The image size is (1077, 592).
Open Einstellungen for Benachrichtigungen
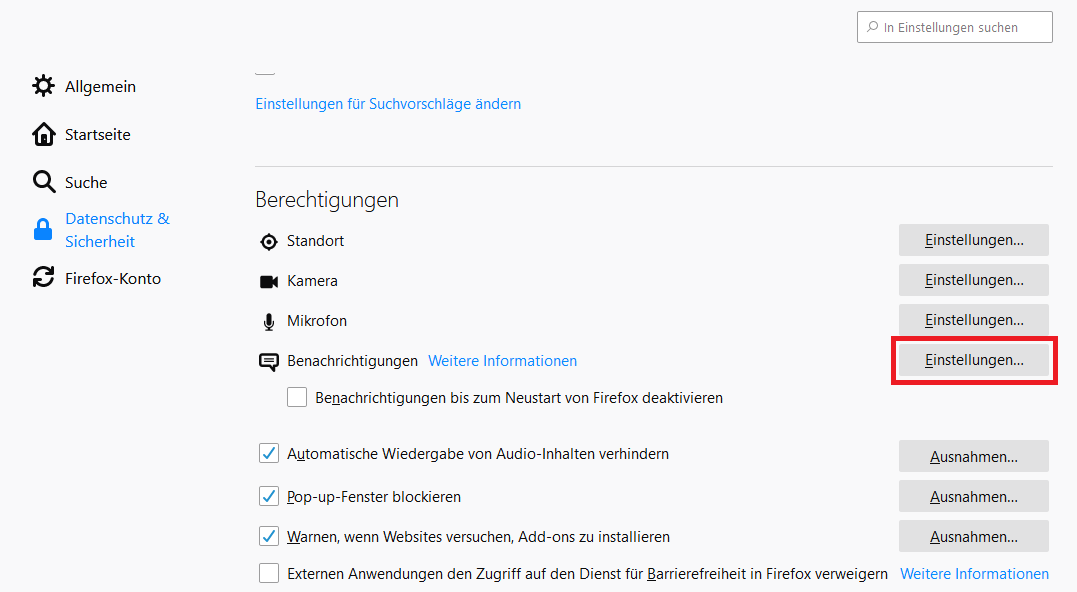point(973,360)
